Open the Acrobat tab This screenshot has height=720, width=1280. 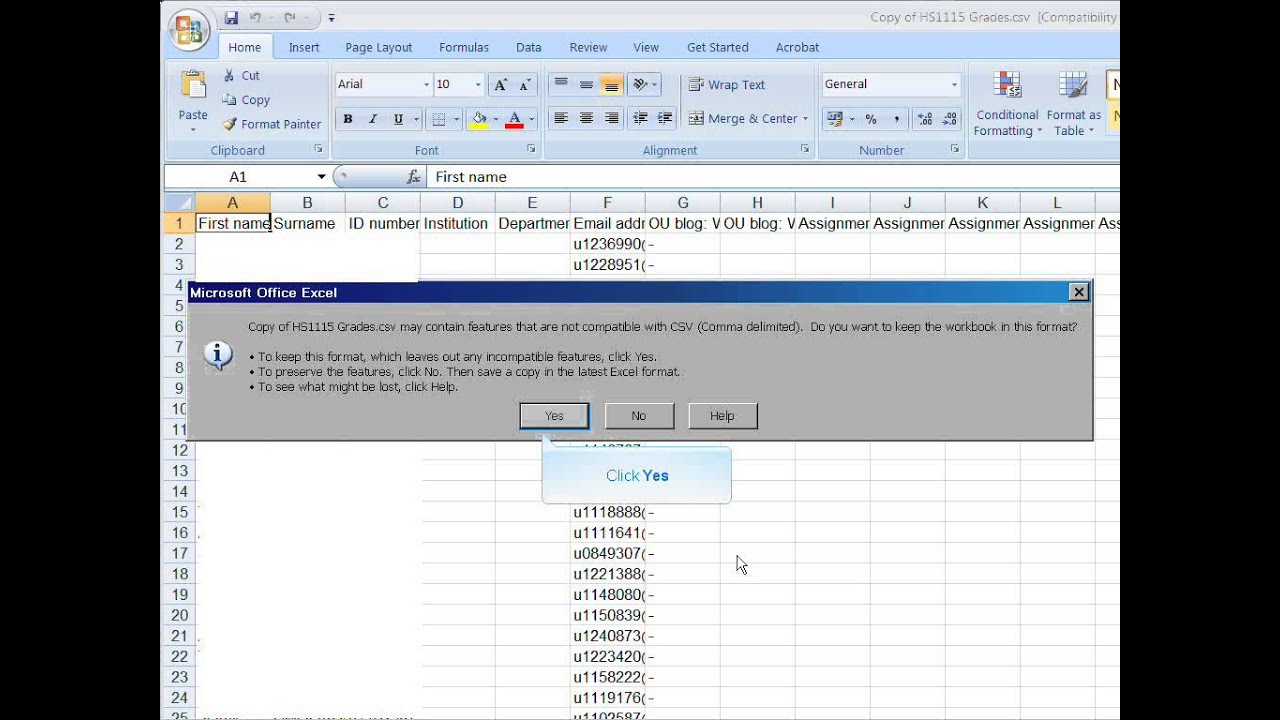coord(797,47)
